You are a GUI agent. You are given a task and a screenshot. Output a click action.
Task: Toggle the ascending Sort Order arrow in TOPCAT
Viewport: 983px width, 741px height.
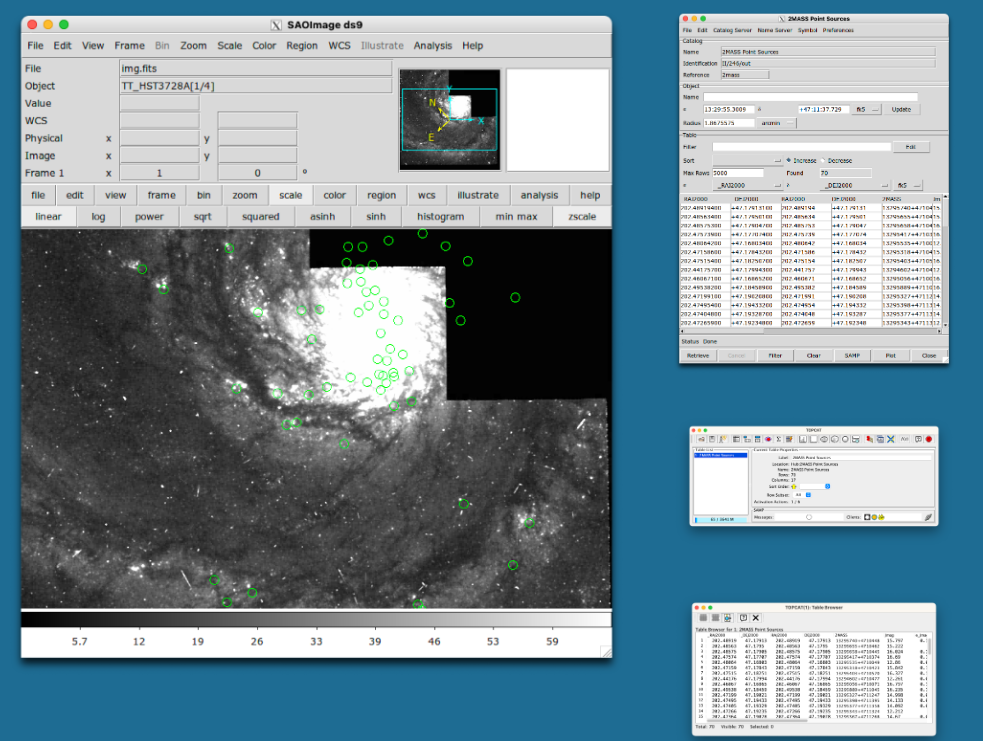(794, 485)
